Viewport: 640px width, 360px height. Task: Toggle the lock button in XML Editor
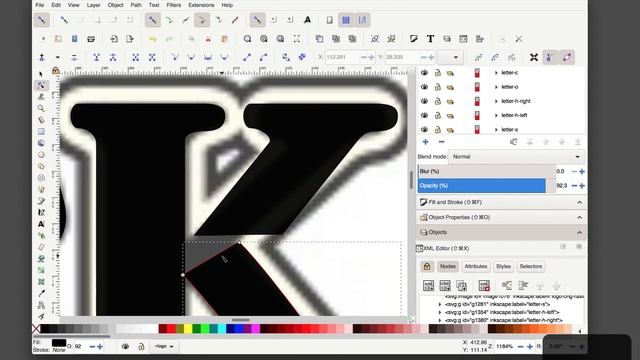pyautogui.click(x=427, y=267)
